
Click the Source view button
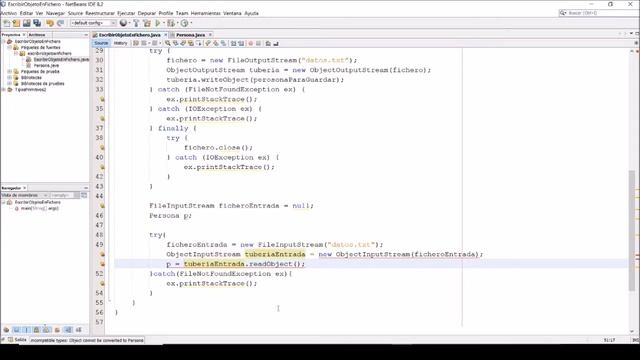tap(101, 43)
